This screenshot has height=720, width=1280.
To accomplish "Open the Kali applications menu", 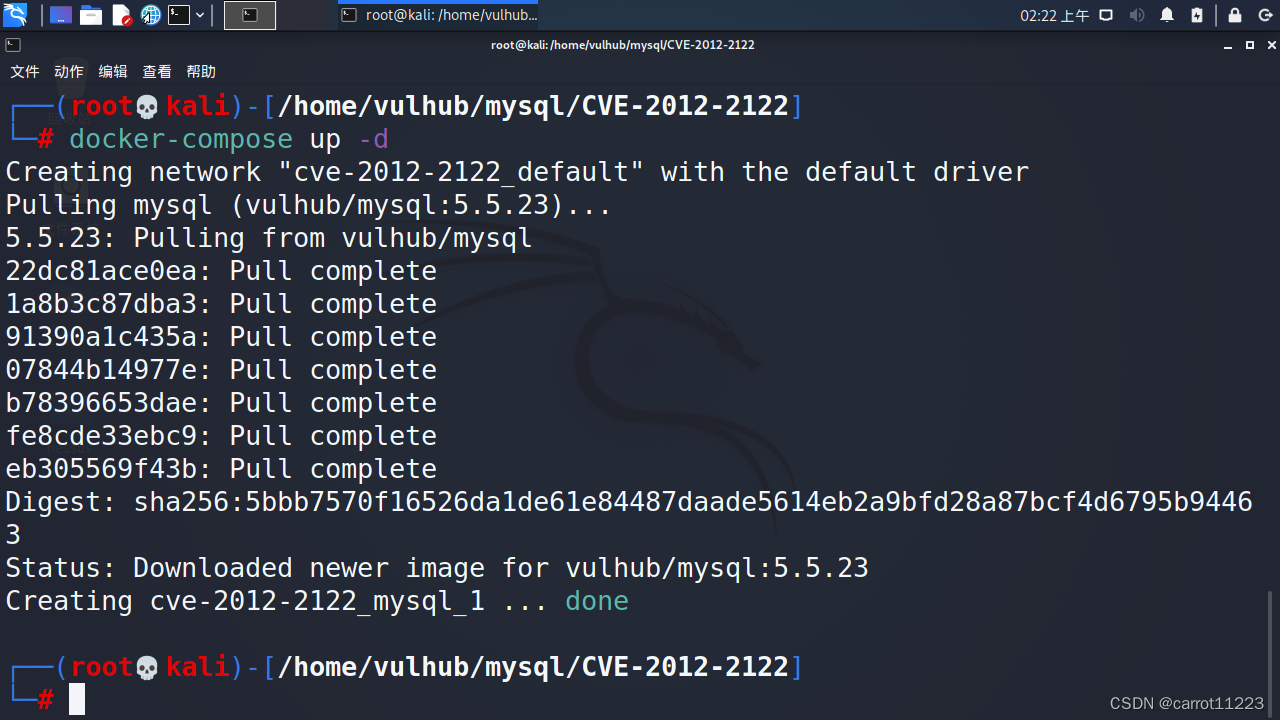I will (x=14, y=14).
